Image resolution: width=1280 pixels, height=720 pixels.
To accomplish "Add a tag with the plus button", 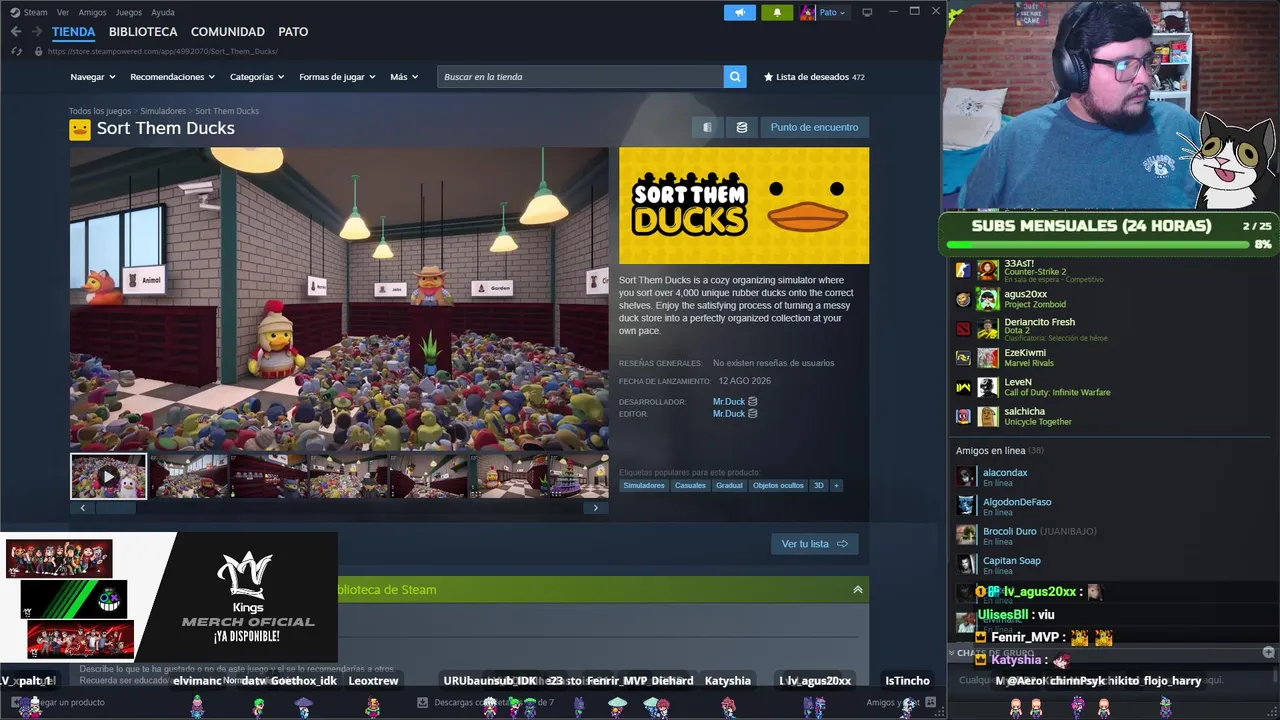I will click(836, 486).
